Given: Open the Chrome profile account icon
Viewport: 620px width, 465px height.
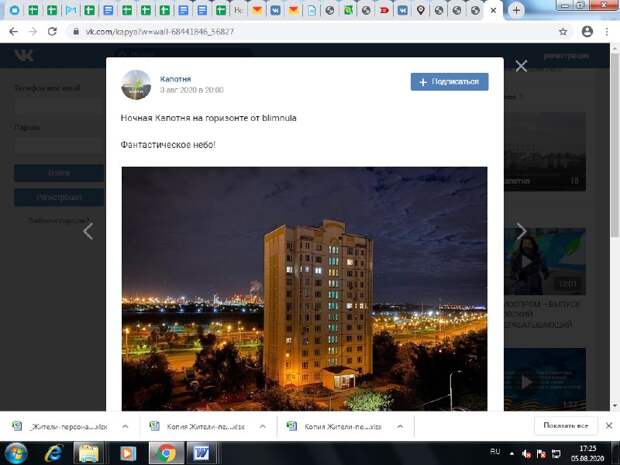Looking at the screenshot, I should (x=587, y=31).
